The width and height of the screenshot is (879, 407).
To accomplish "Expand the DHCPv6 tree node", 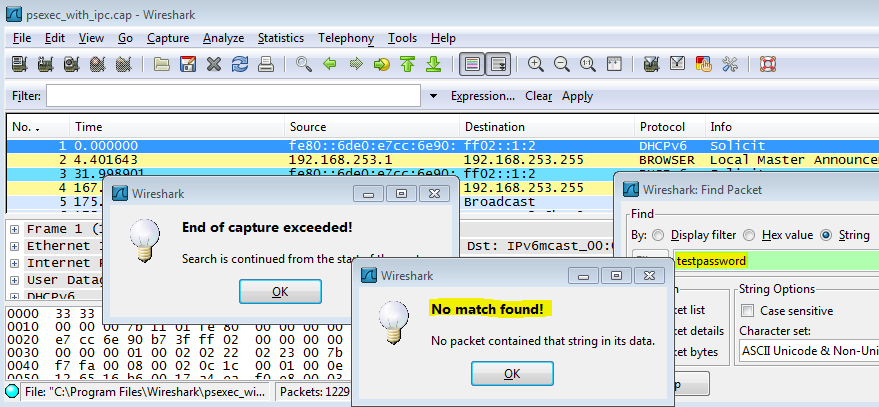I will coord(14,295).
